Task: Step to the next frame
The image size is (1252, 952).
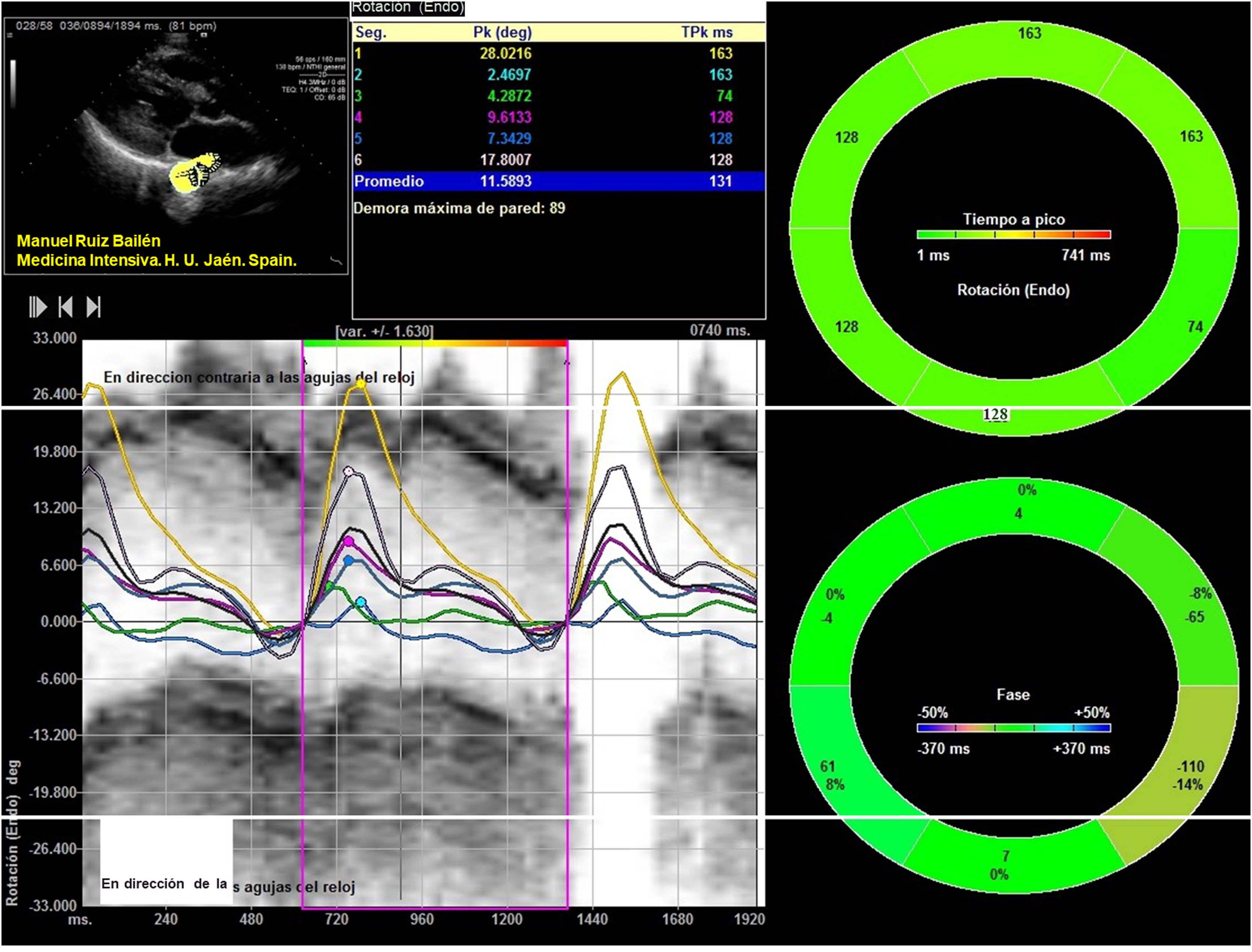Action: (94, 307)
